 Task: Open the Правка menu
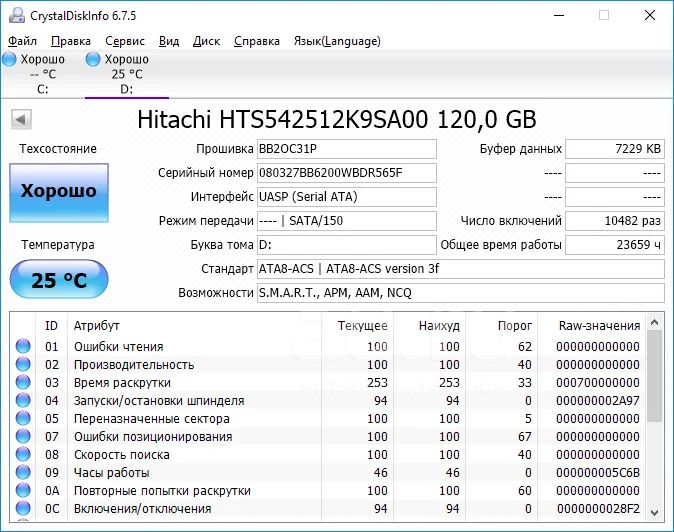click(71, 41)
